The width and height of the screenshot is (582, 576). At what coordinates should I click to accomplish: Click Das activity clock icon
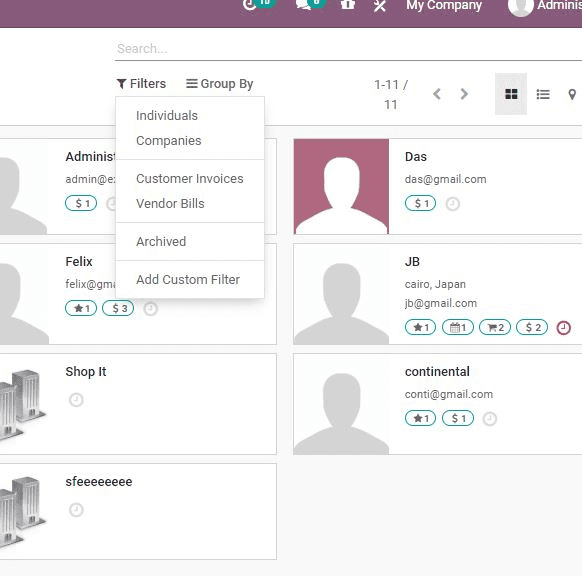(452, 204)
